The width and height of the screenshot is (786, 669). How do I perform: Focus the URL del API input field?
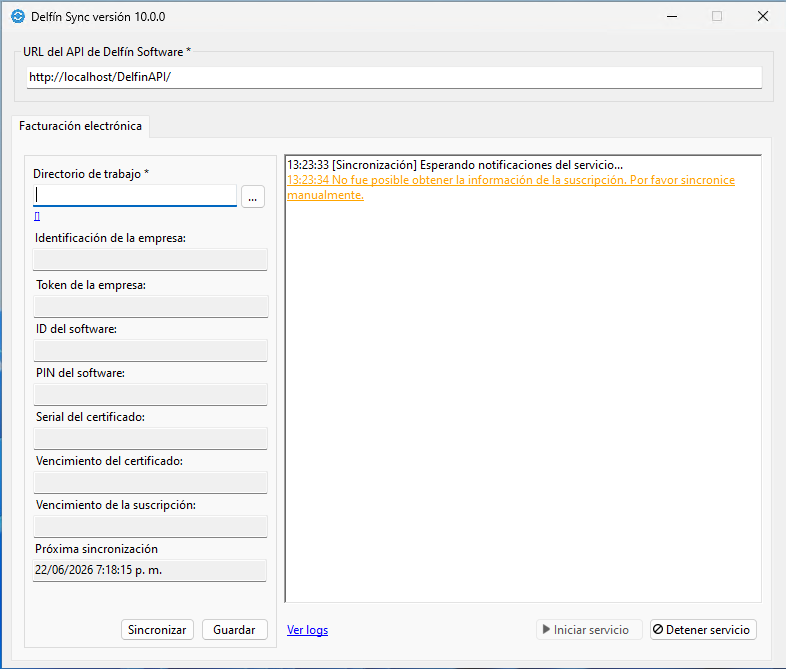click(x=394, y=77)
